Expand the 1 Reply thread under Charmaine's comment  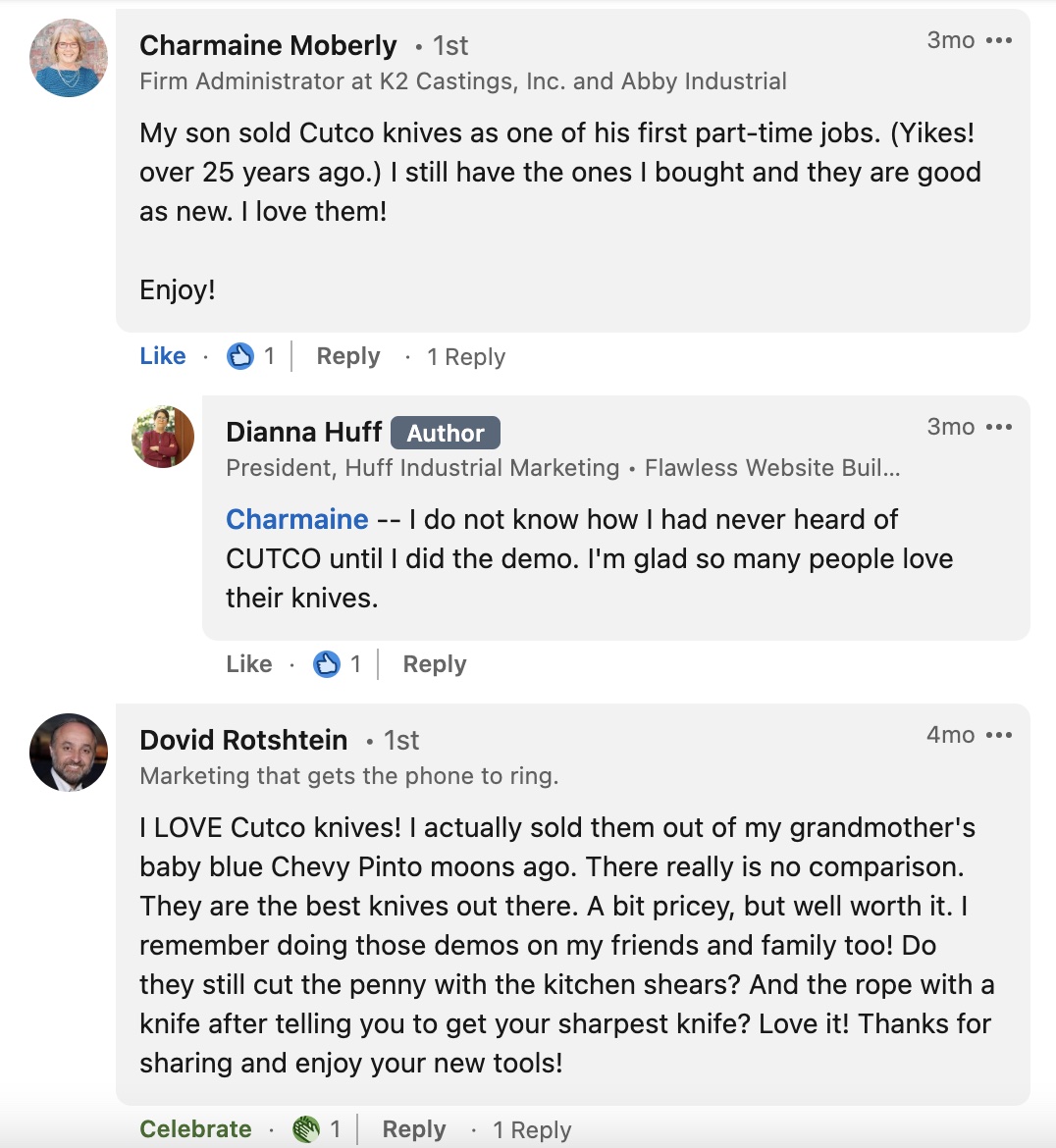point(466,356)
